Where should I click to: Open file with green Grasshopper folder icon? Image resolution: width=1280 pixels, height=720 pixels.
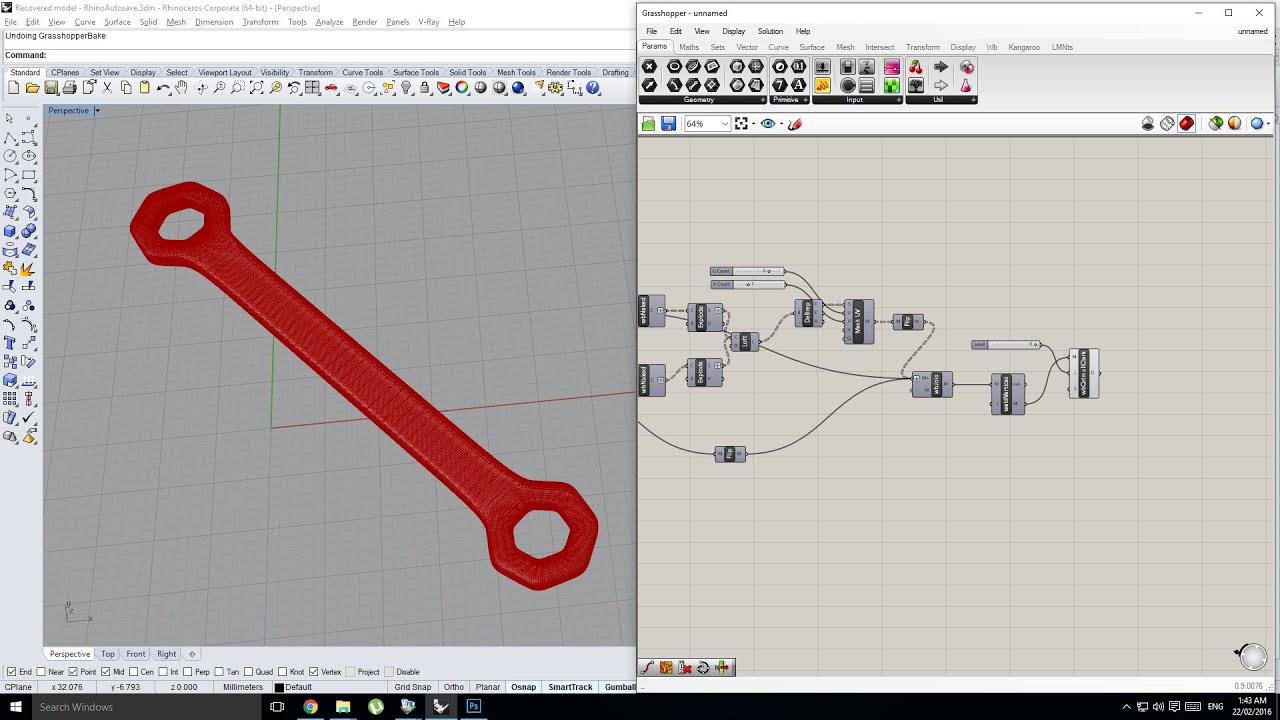click(x=648, y=123)
